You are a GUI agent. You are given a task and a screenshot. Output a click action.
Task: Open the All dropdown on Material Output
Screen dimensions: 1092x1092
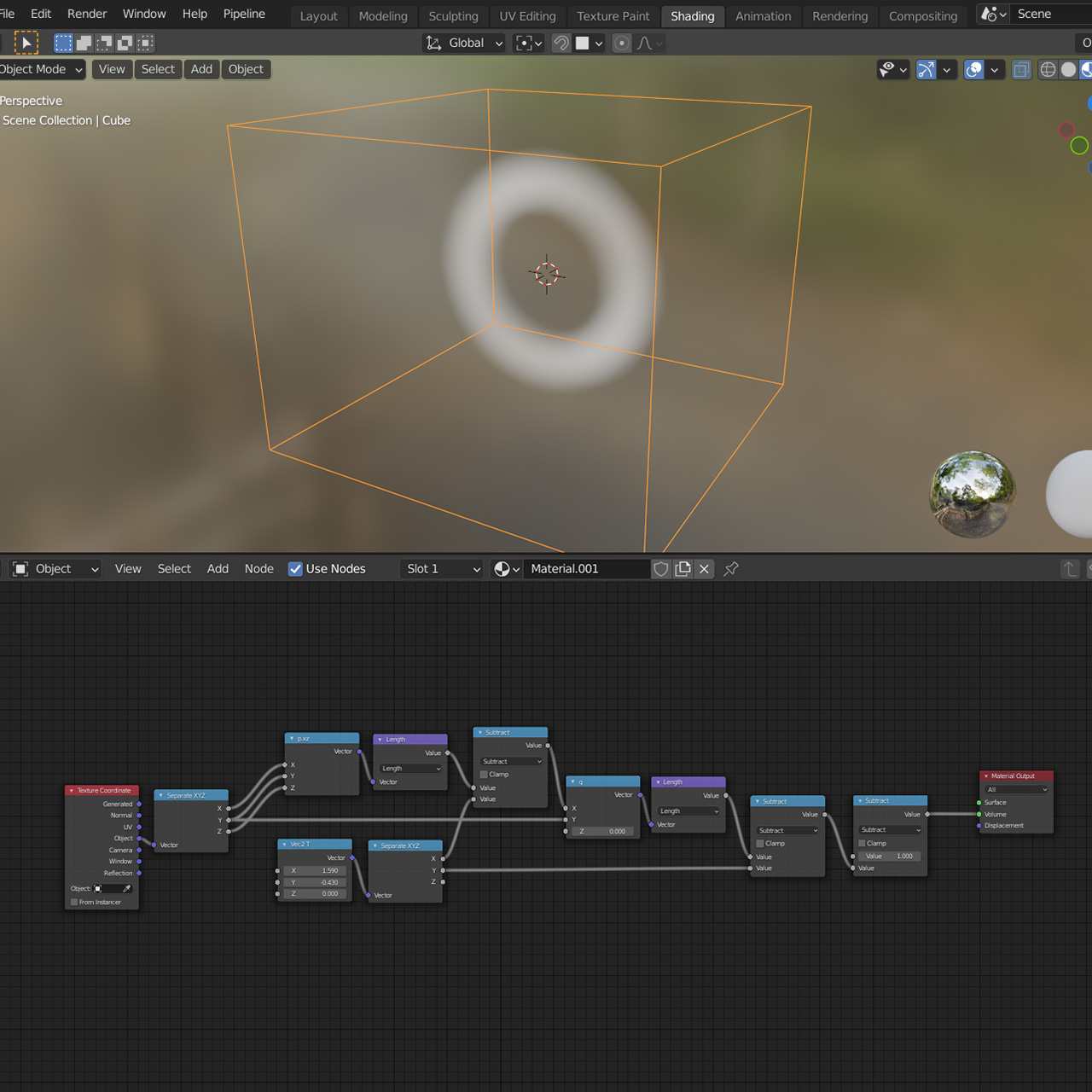[1015, 788]
